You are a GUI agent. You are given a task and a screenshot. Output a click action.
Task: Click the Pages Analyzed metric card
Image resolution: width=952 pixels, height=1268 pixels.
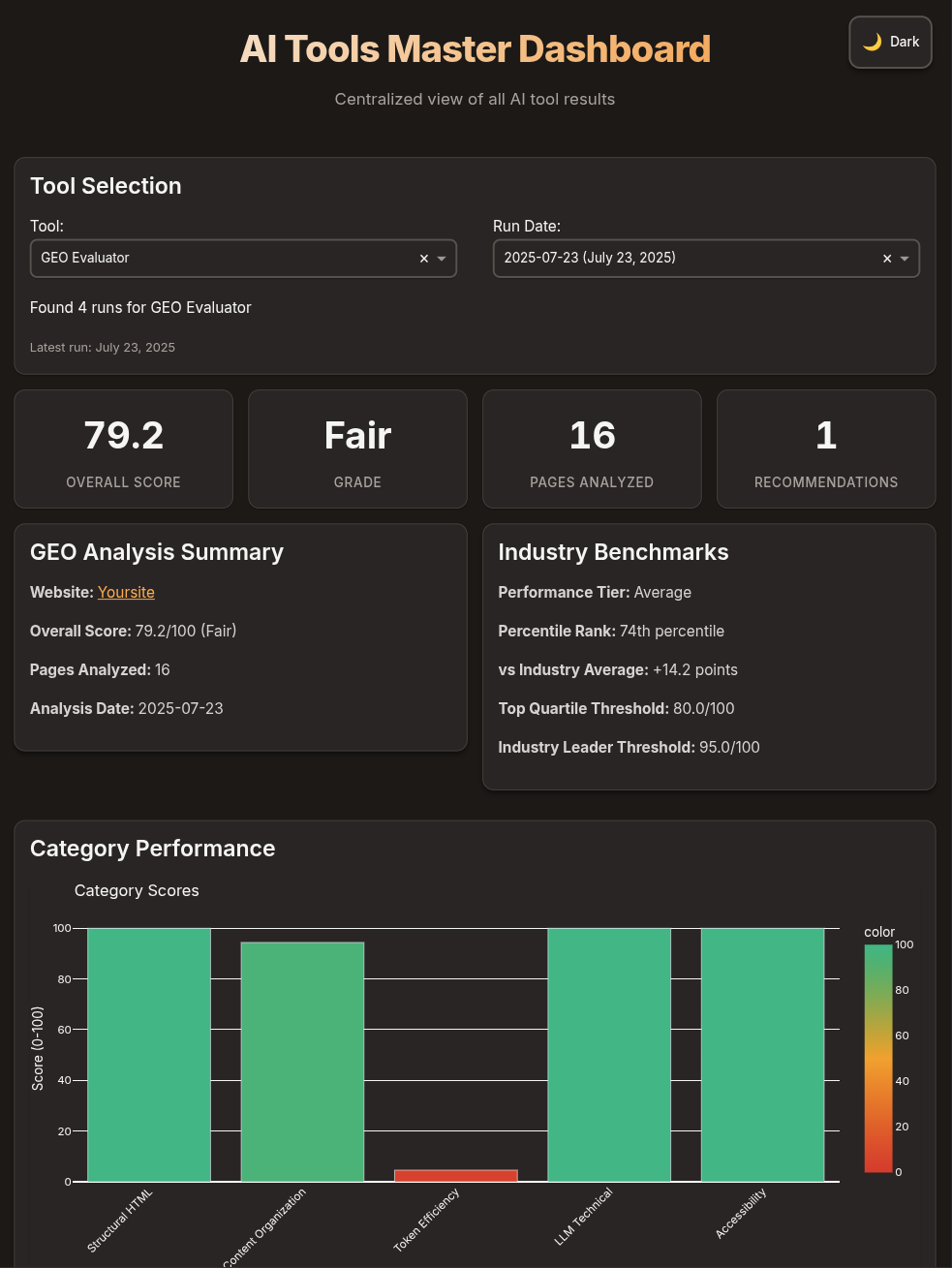[592, 448]
